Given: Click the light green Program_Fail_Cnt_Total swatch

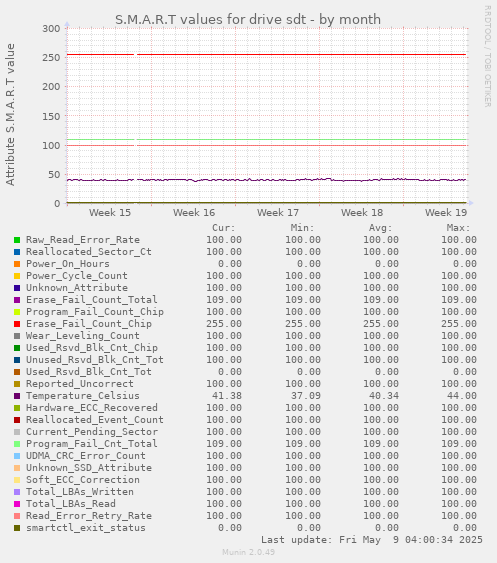Looking at the screenshot, I should pyautogui.click(x=17, y=444).
